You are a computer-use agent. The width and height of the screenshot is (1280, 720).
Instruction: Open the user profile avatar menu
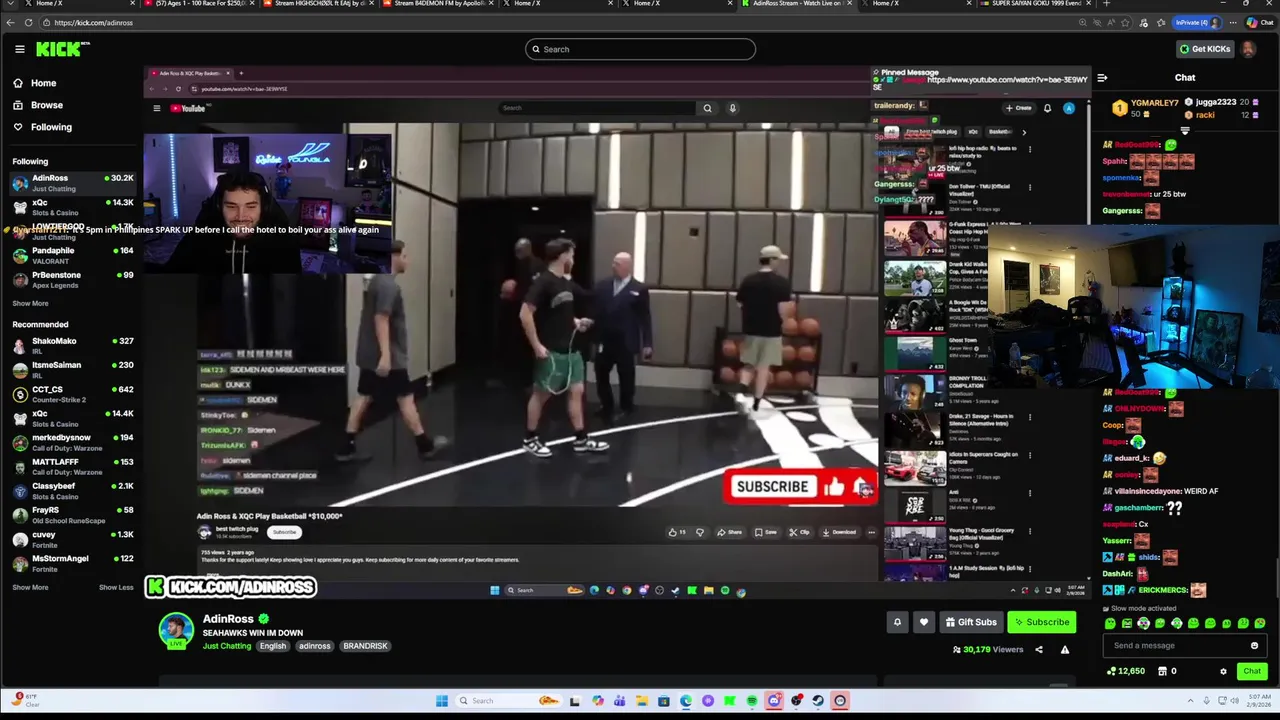pyautogui.click(x=1248, y=49)
